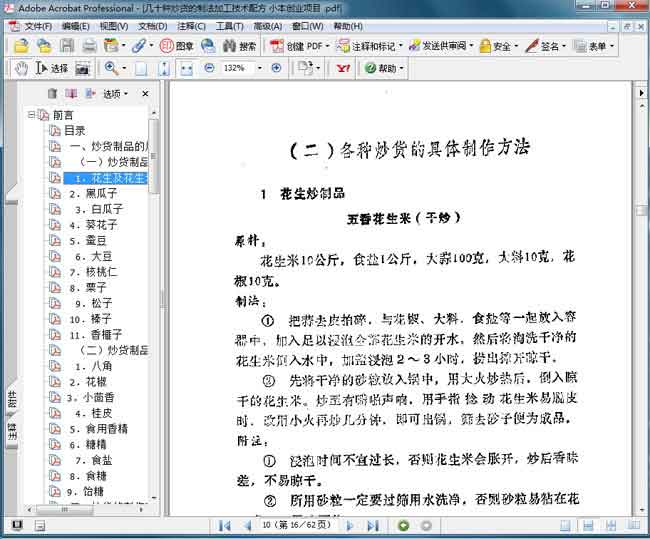Select bookmark 2. 黑瓜子

pyautogui.click(x=93, y=193)
